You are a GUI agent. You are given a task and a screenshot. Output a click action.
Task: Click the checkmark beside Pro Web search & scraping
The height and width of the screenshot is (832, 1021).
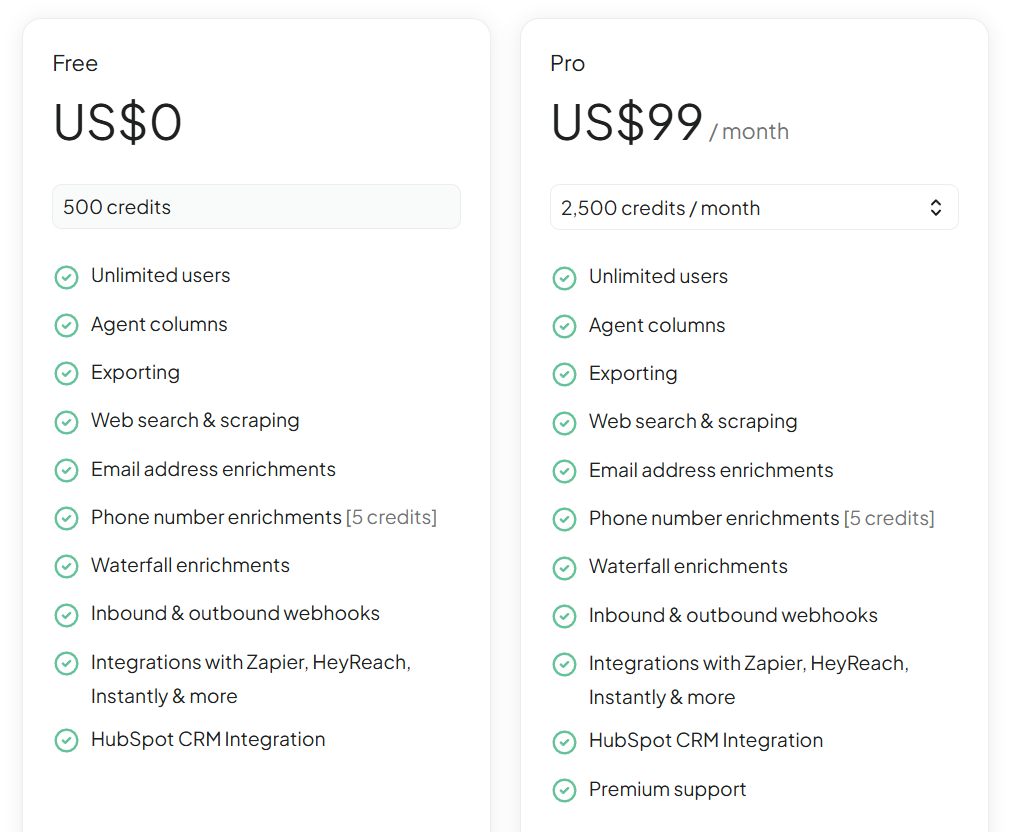(x=564, y=422)
